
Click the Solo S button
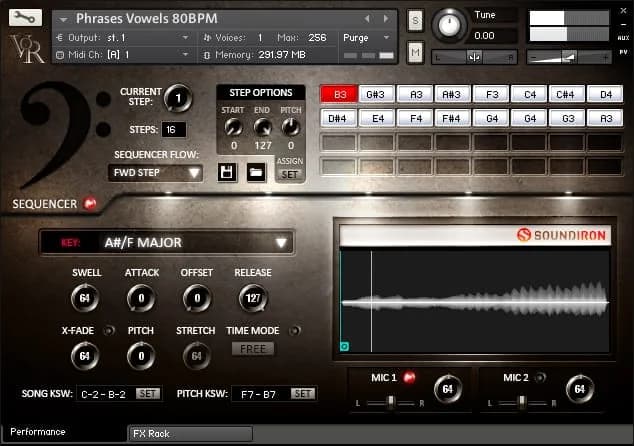[x=415, y=20]
